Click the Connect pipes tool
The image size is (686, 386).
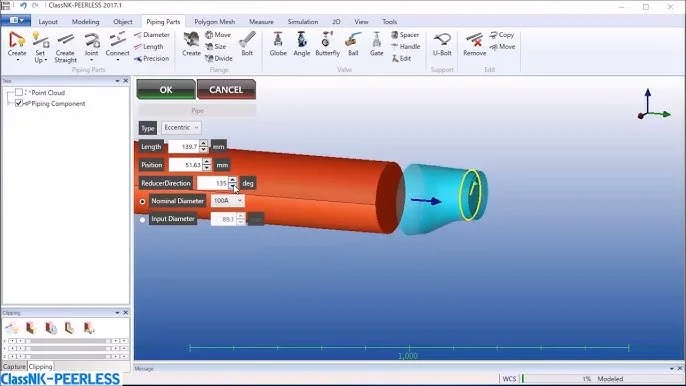pos(117,44)
